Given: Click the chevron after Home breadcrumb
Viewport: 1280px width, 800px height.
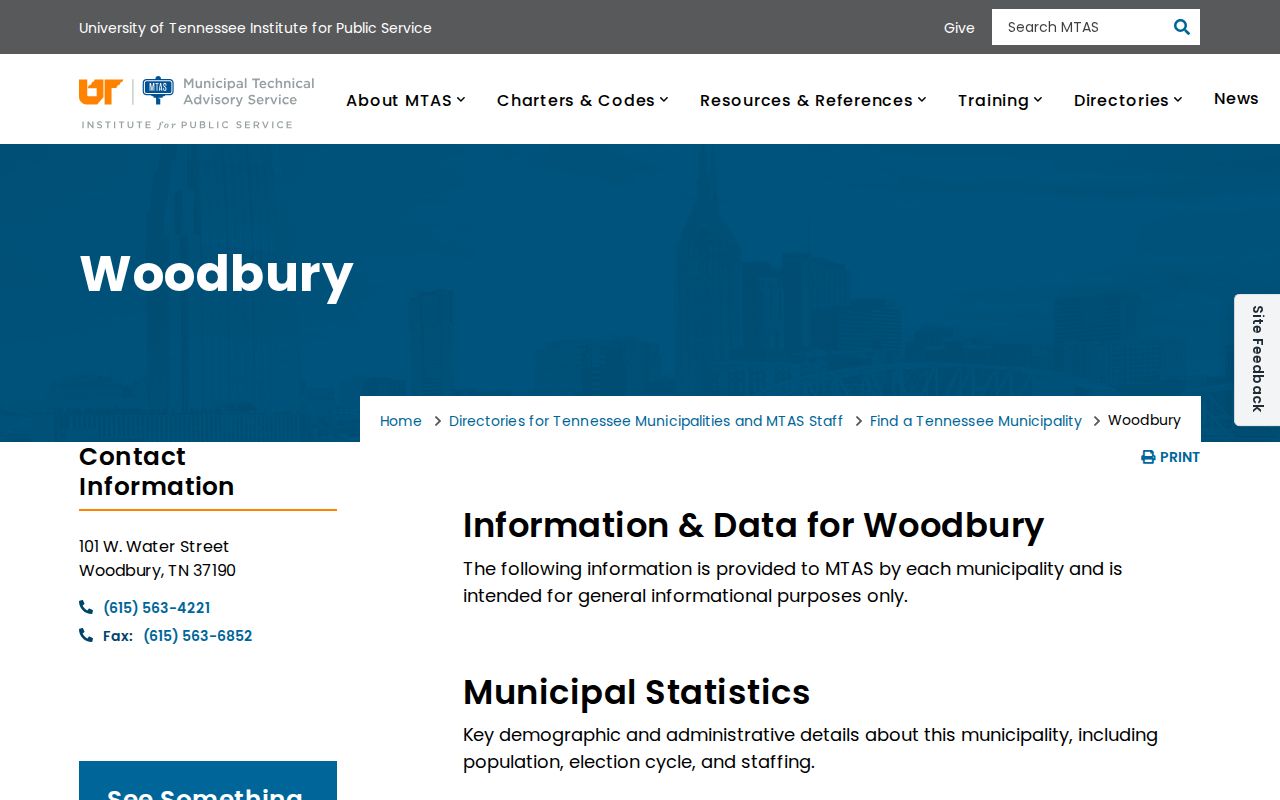Looking at the screenshot, I should point(437,421).
